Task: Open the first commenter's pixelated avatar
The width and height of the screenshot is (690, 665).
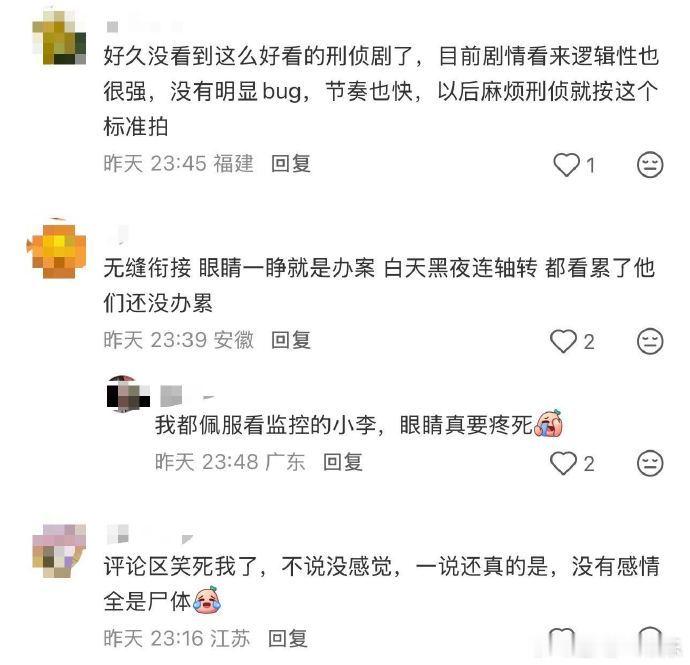Action: tap(59, 38)
